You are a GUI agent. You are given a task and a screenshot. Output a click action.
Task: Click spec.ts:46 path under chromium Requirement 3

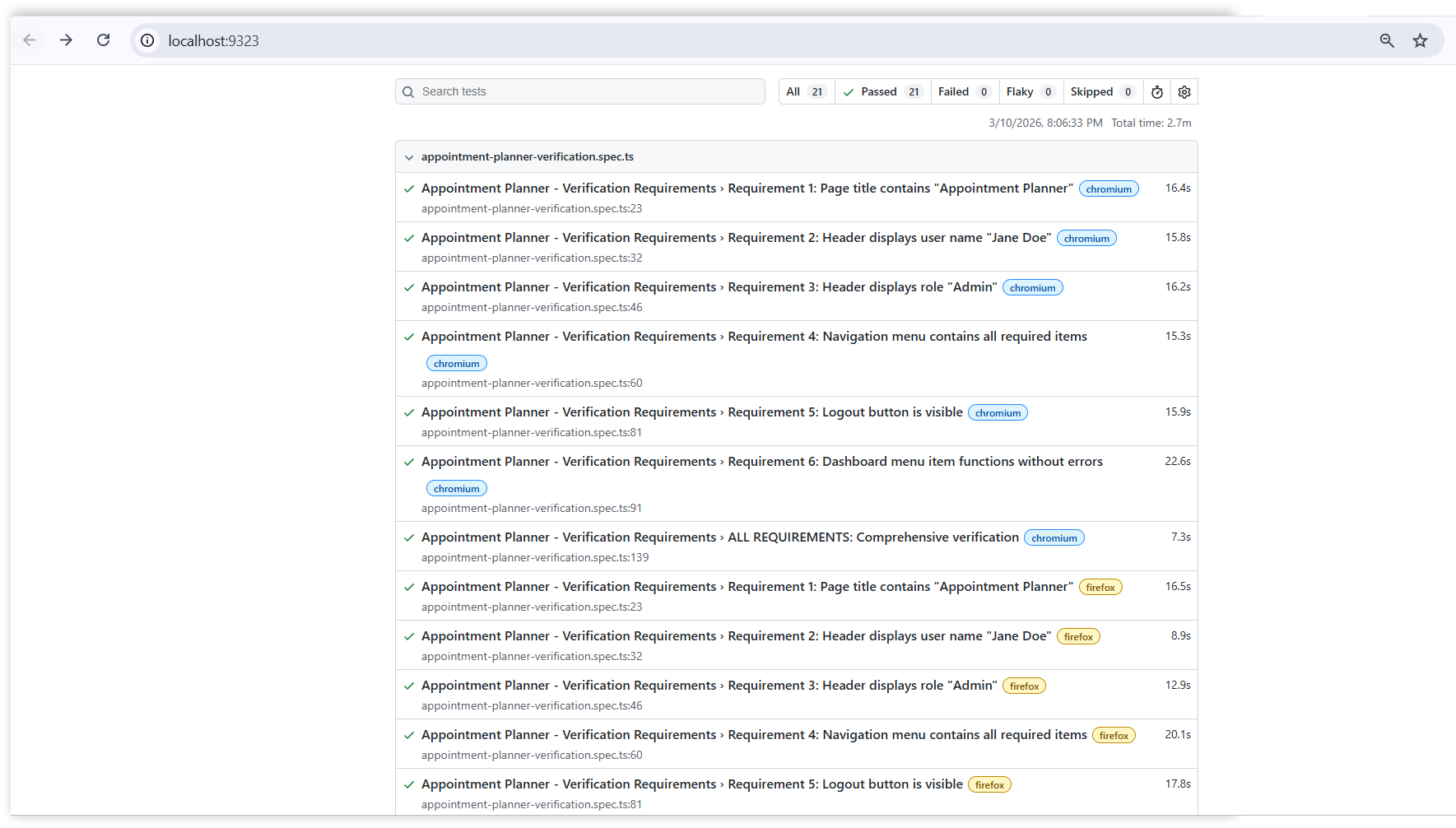[532, 308]
